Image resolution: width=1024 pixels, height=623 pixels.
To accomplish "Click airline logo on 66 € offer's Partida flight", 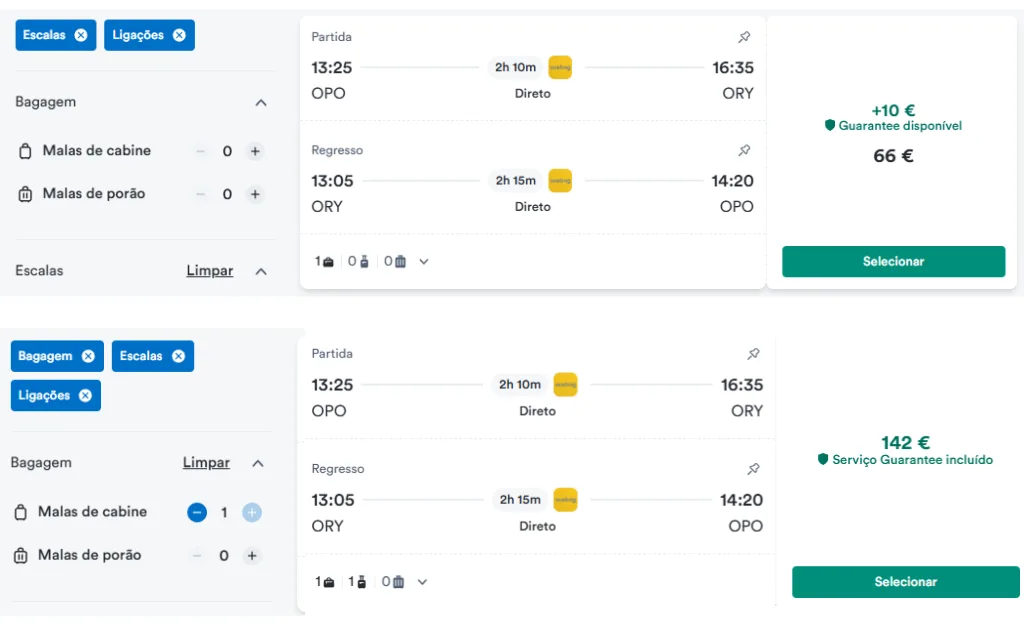I will [560, 67].
